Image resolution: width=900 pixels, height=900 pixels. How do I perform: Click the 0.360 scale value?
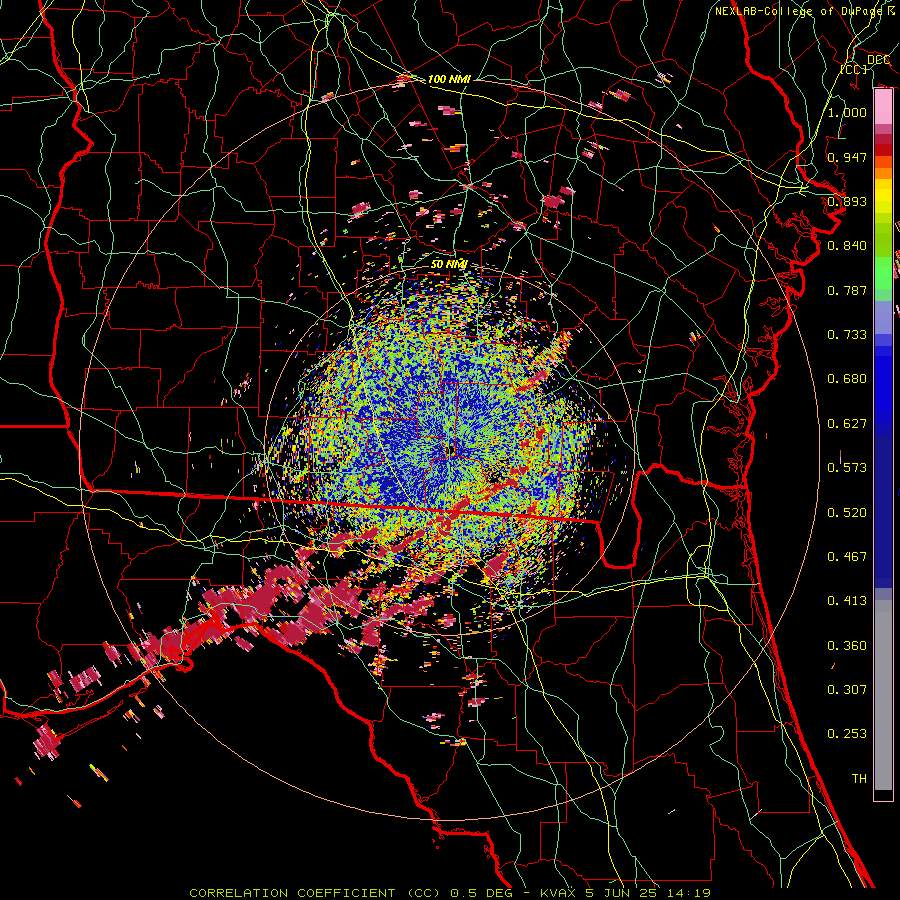tap(847, 646)
